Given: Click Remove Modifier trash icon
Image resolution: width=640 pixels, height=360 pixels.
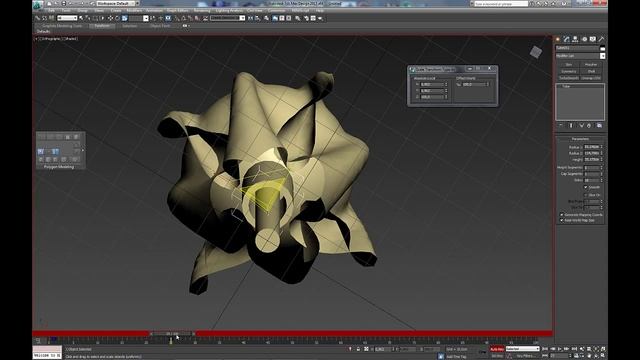Looking at the screenshot, I should (589, 125).
